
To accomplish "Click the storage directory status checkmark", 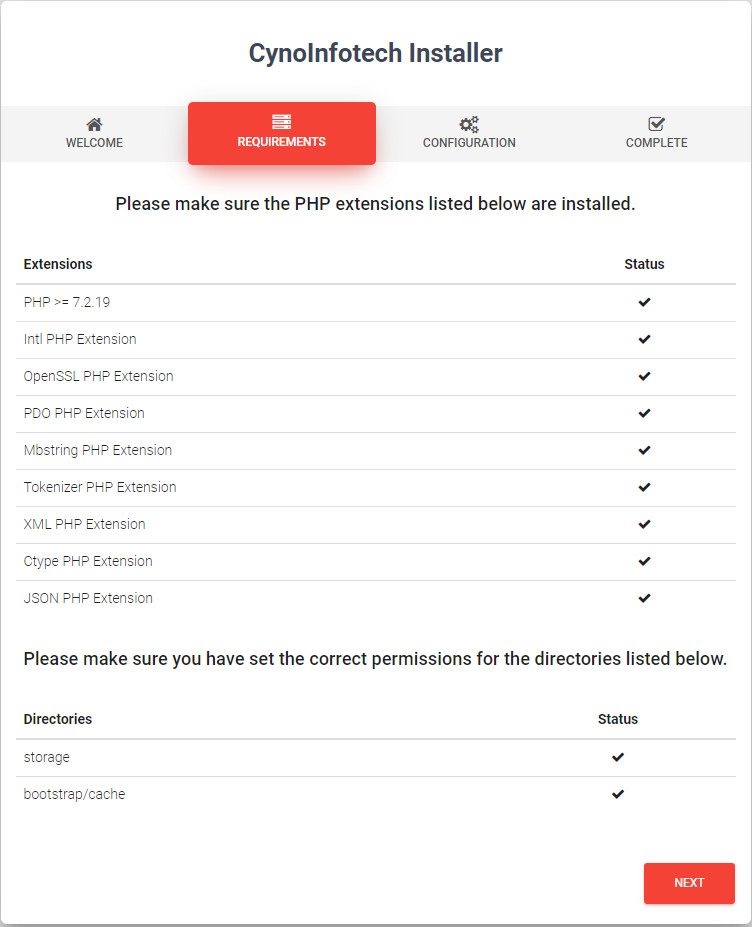I will [x=618, y=757].
